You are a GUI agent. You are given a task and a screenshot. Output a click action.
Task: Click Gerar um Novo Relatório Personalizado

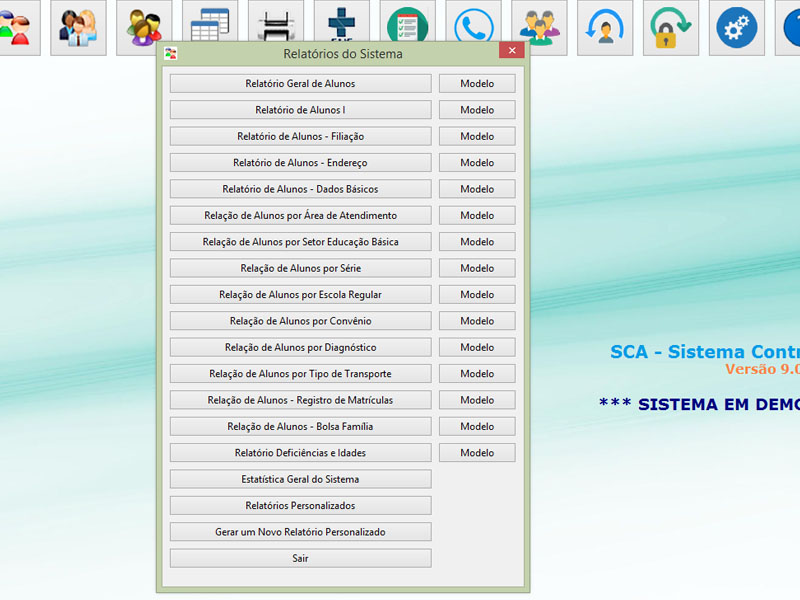click(x=300, y=532)
